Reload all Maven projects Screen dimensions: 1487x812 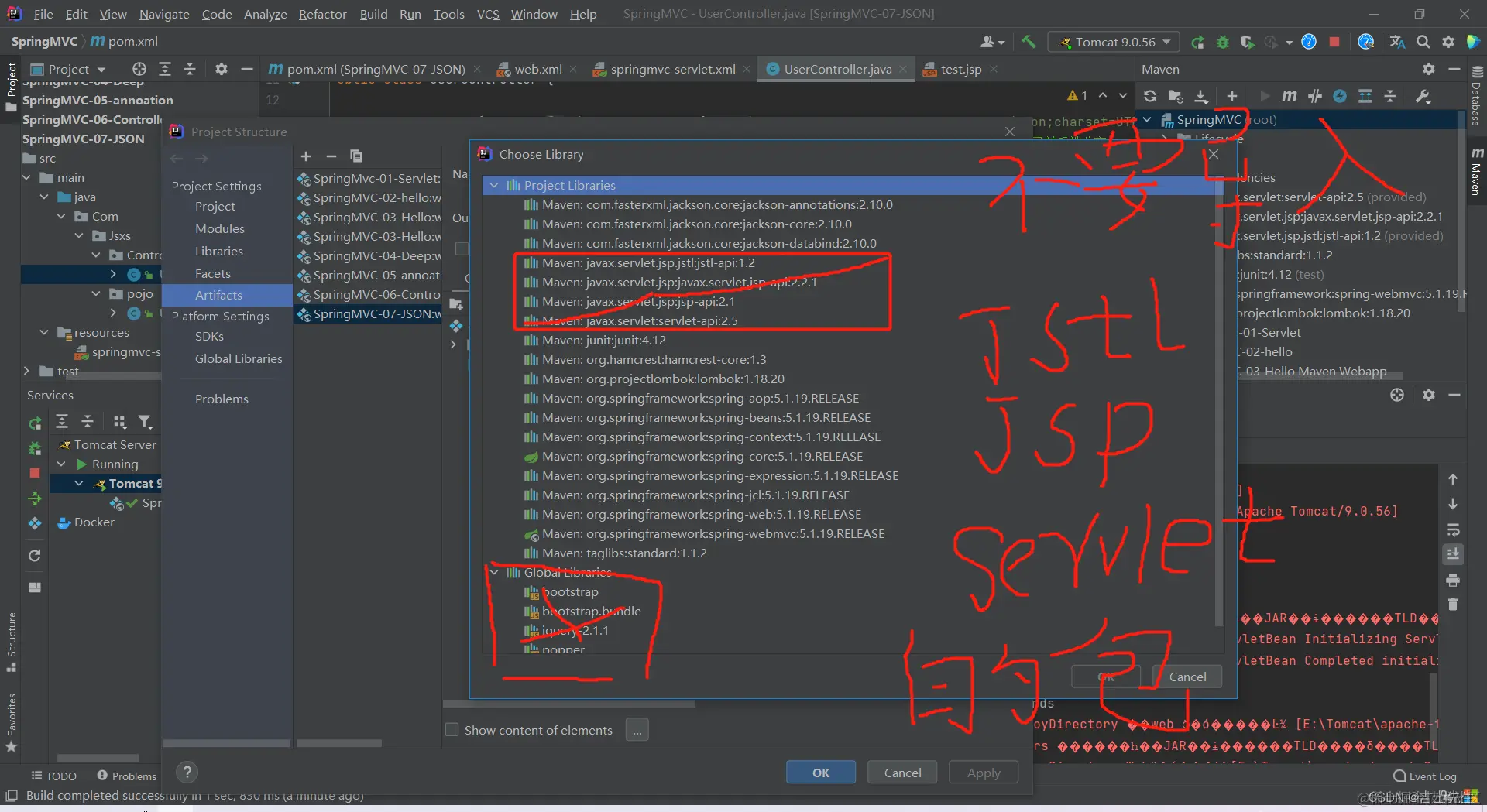pyautogui.click(x=1150, y=96)
